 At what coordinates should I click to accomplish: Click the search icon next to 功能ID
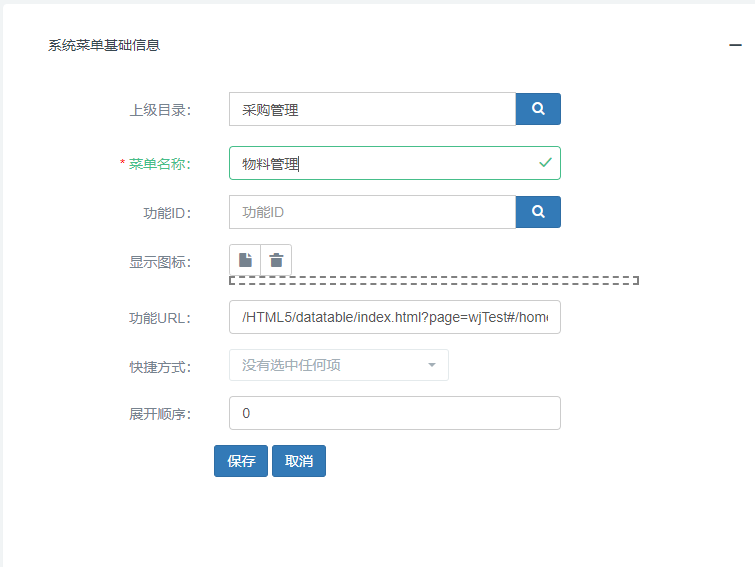(538, 212)
